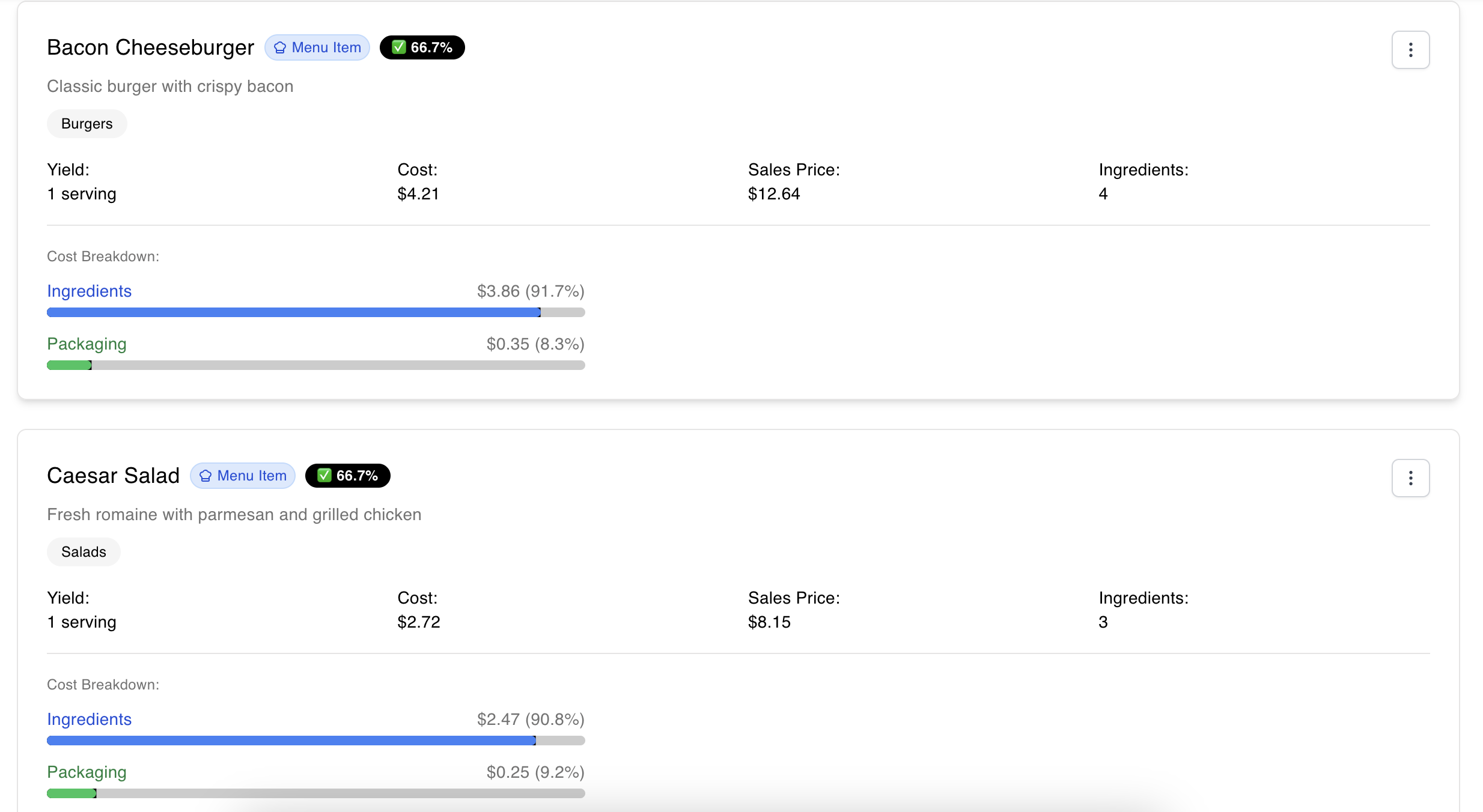Click chef hat icon beside Bacon Cheeseburger

click(x=280, y=48)
